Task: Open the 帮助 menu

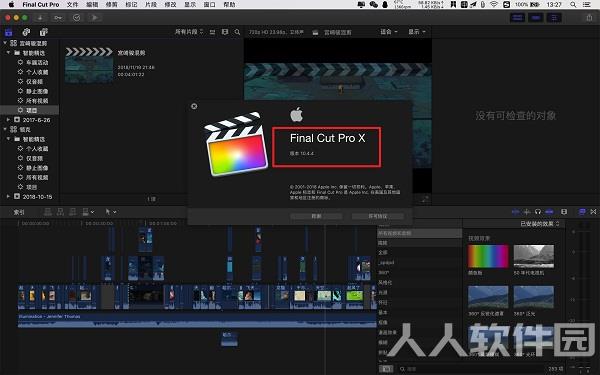Action: point(229,5)
